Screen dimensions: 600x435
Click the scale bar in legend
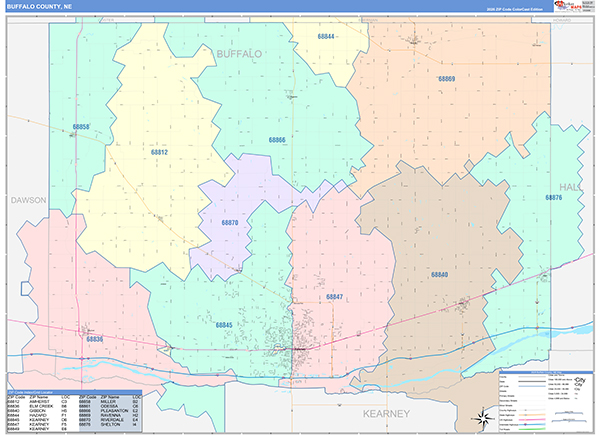pyautogui.click(x=570, y=412)
